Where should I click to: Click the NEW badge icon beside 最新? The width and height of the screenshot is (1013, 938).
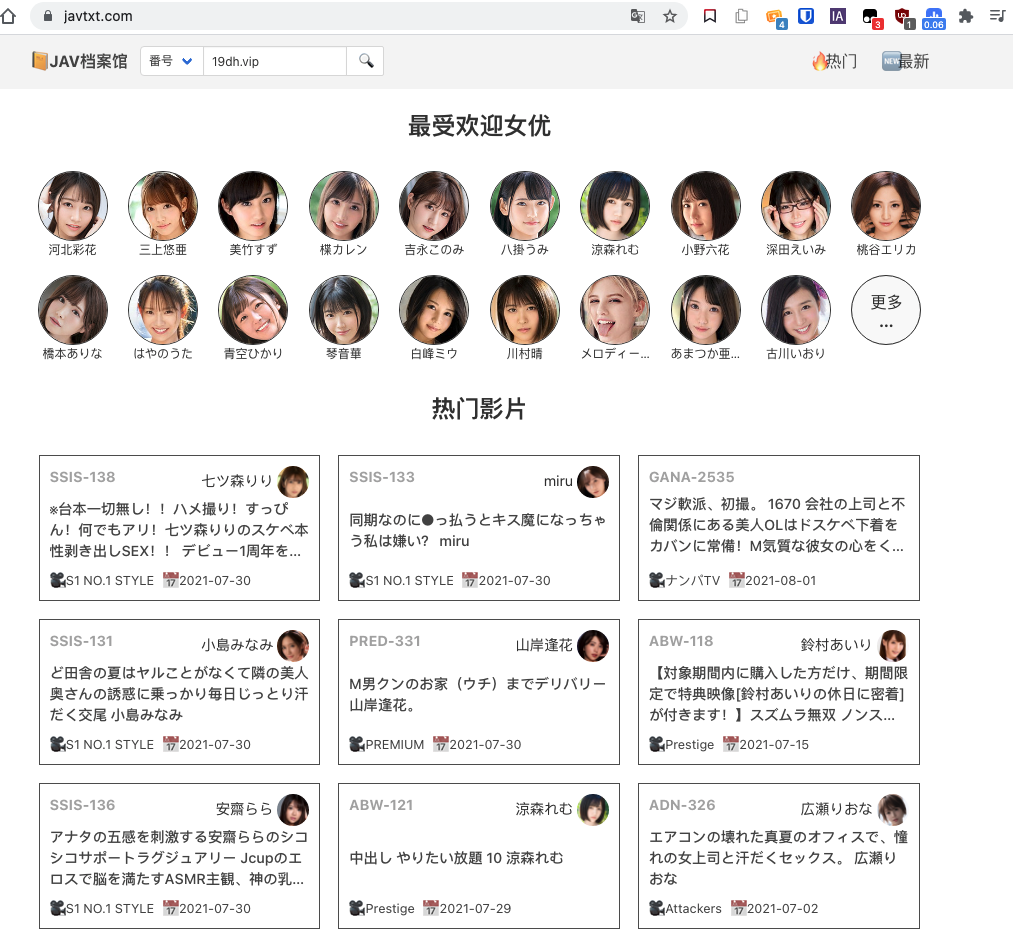tap(892, 61)
